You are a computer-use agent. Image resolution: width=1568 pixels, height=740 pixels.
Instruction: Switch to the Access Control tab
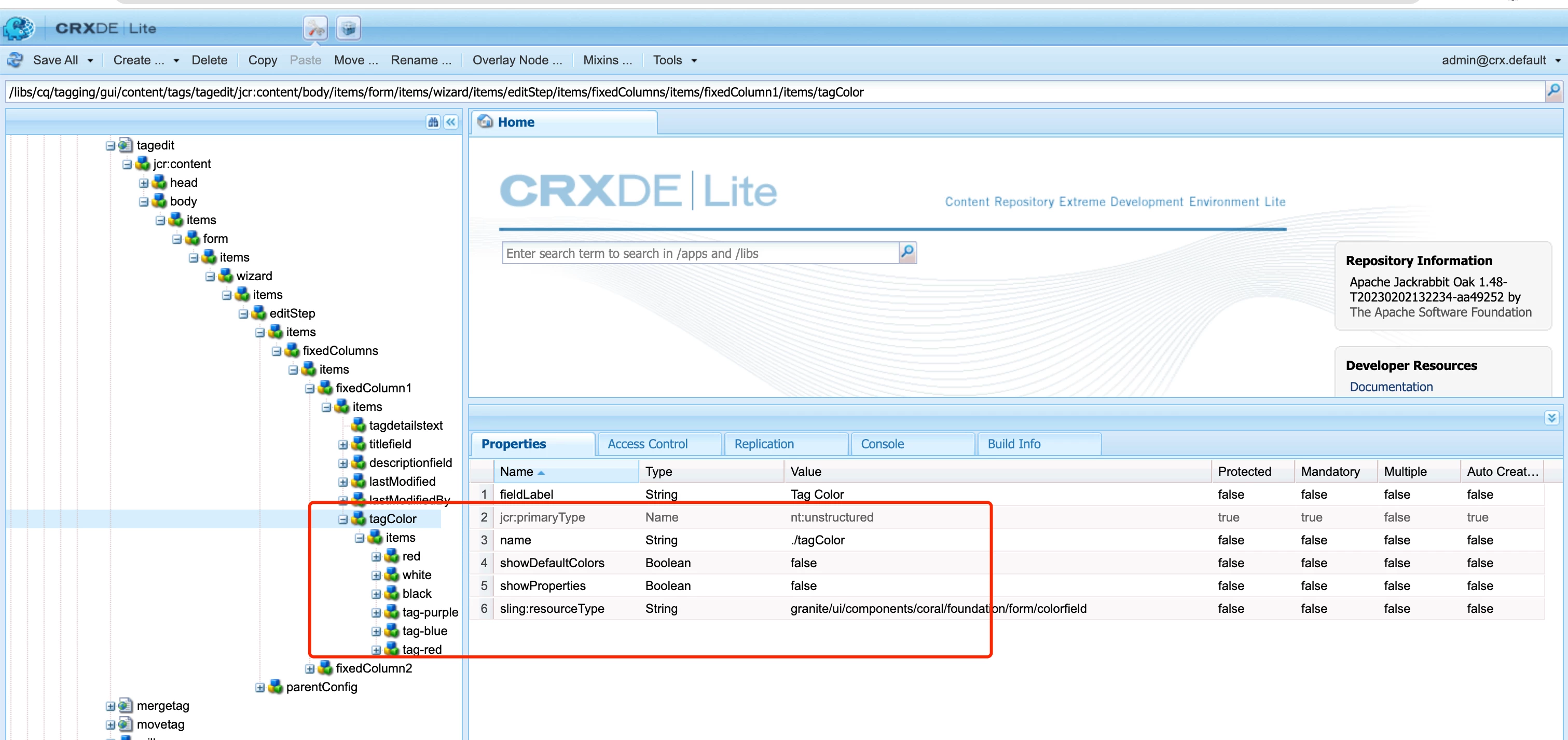point(647,444)
